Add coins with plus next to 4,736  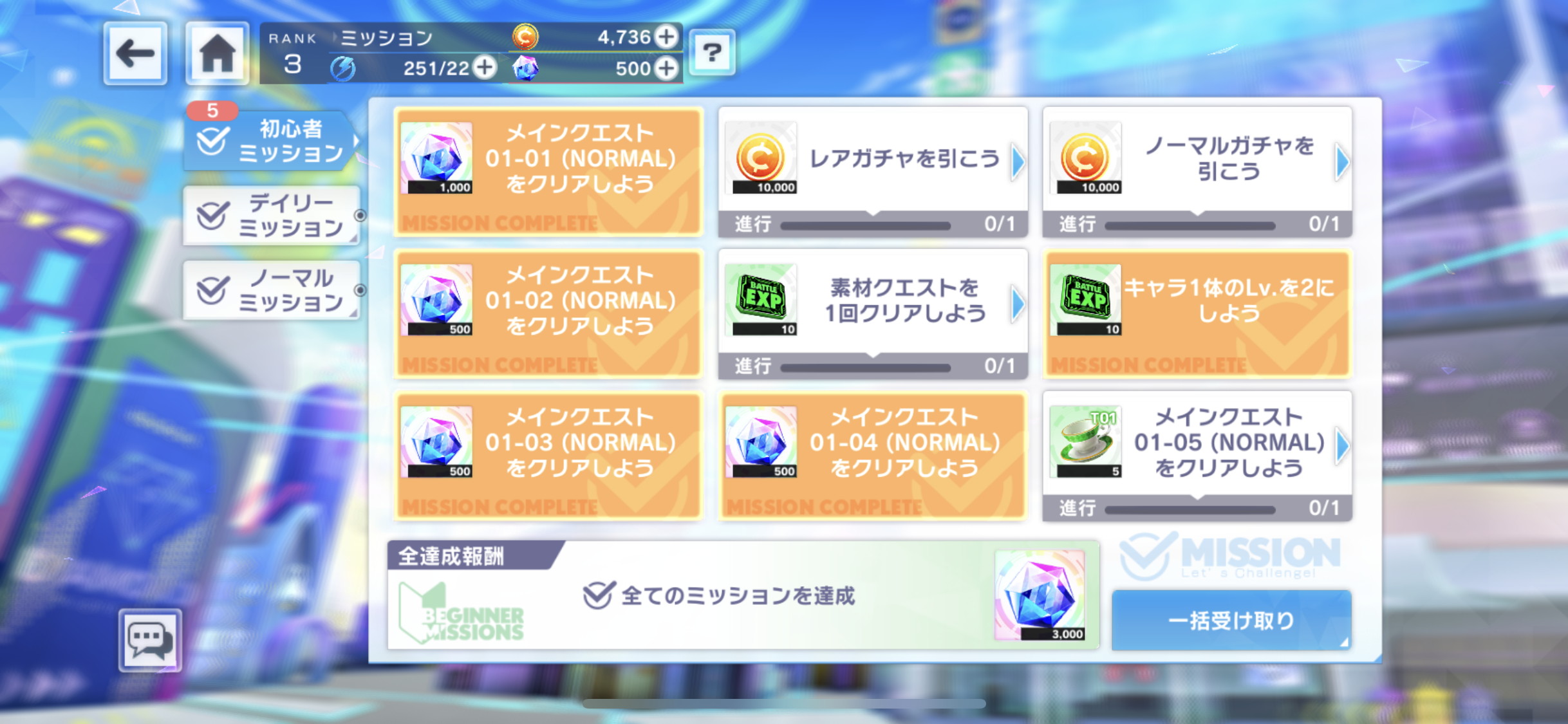(666, 37)
